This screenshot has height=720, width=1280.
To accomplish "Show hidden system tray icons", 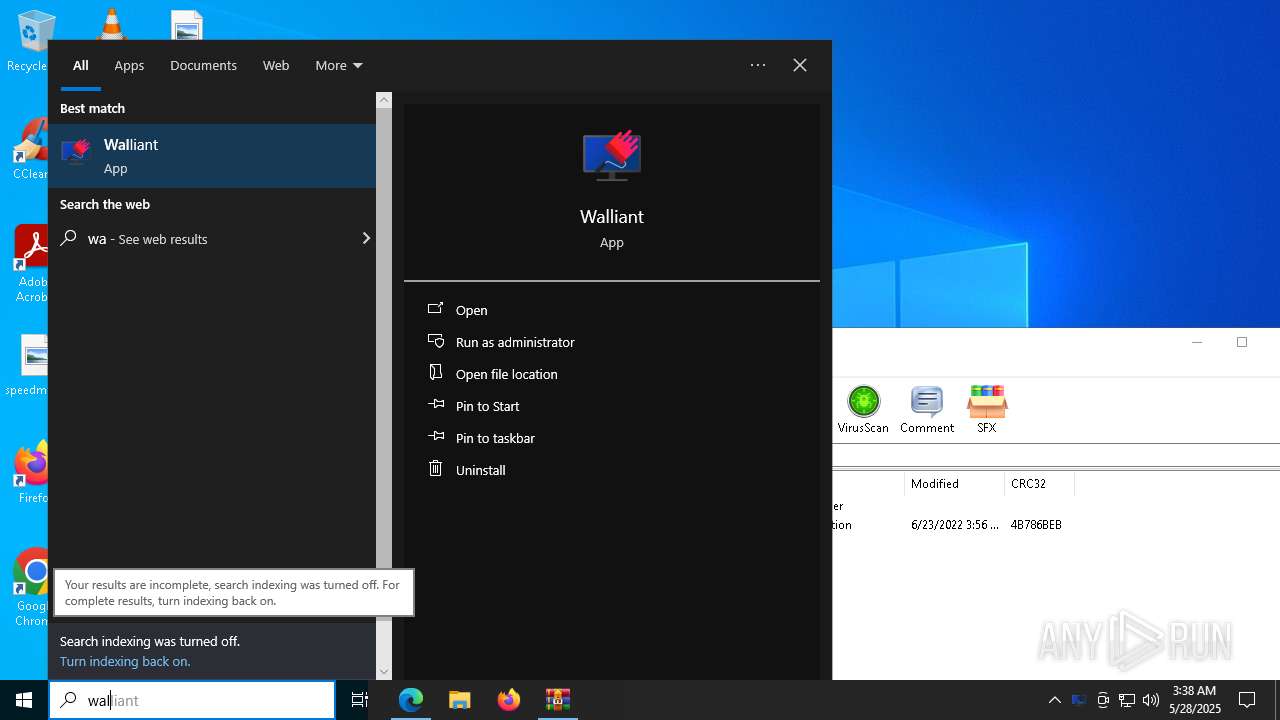I will point(1054,700).
